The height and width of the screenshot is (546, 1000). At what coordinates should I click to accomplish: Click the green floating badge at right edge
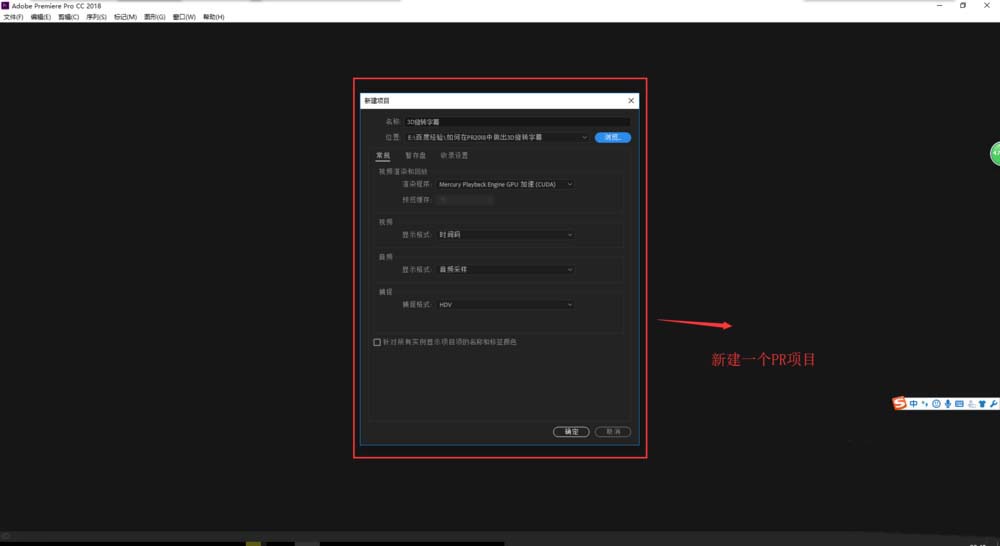[995, 154]
